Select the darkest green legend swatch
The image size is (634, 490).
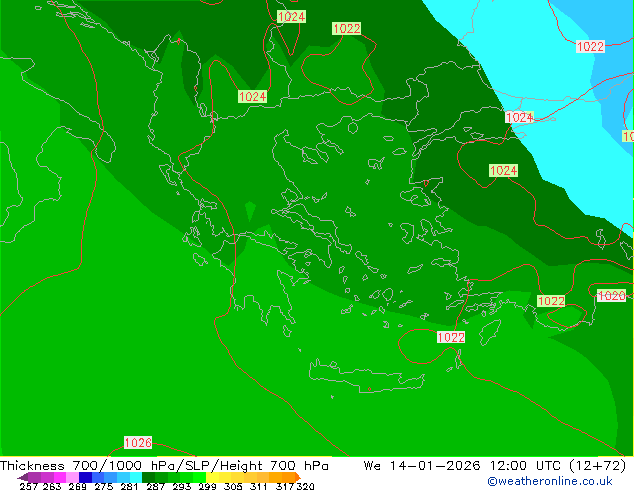[x=148, y=477]
